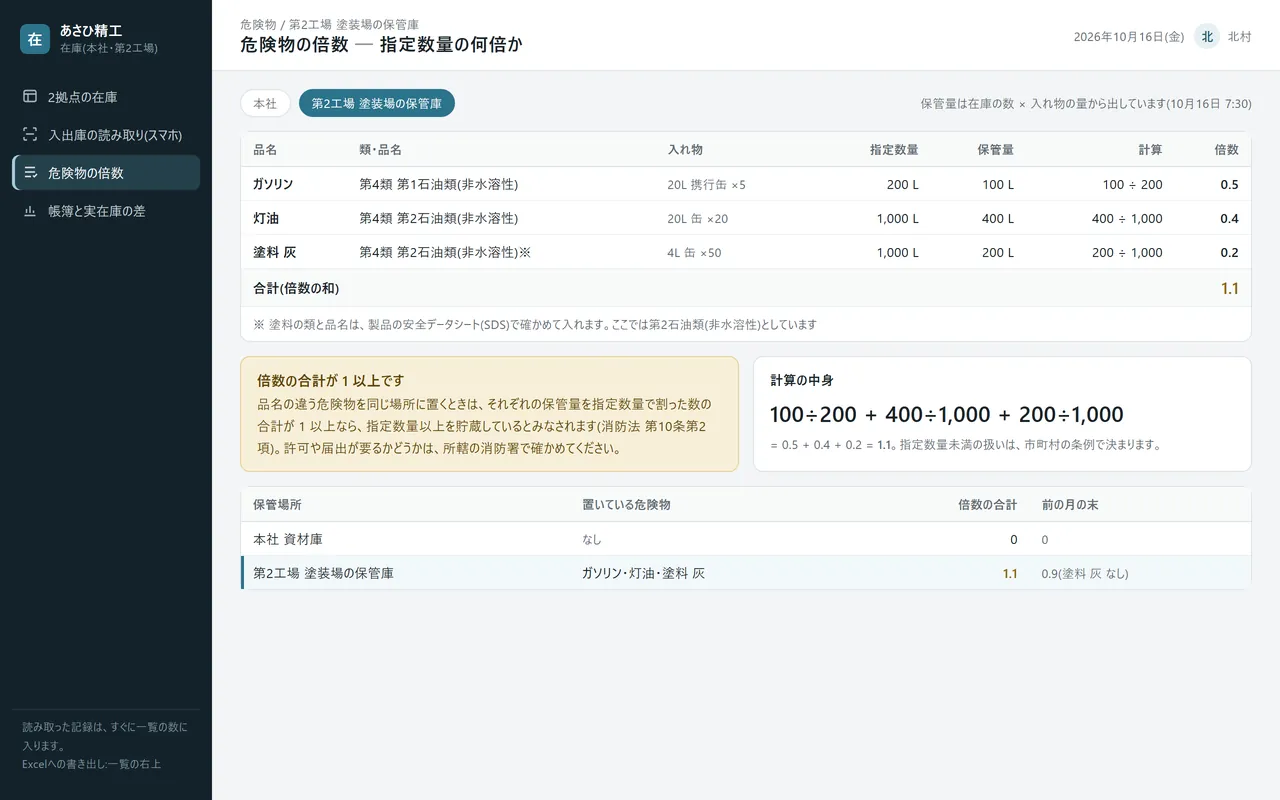
Task: Click the 危険物 breadcrumb link
Action: point(258,24)
